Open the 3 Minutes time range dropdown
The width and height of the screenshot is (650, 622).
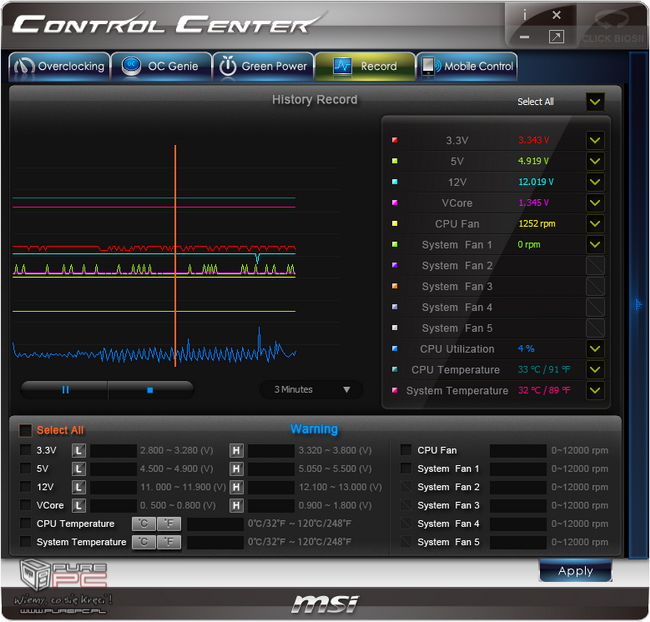(x=311, y=390)
